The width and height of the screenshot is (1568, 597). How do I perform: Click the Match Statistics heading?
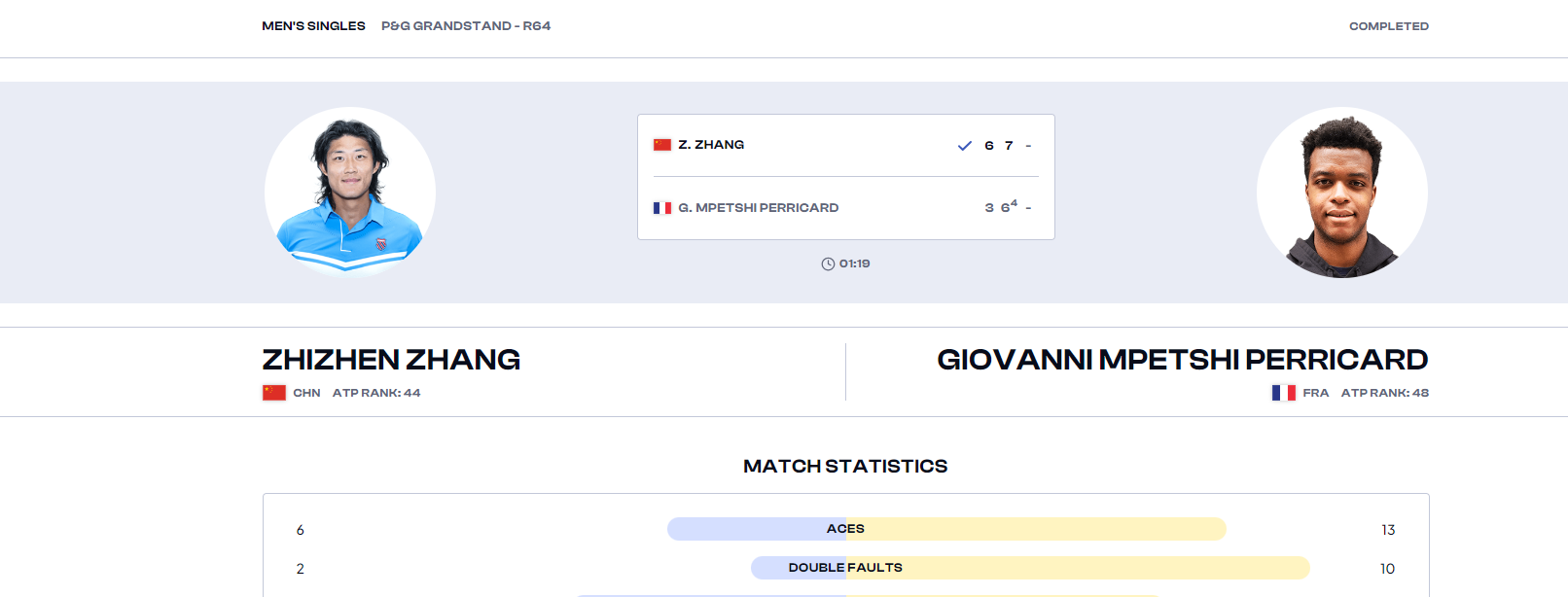point(845,467)
